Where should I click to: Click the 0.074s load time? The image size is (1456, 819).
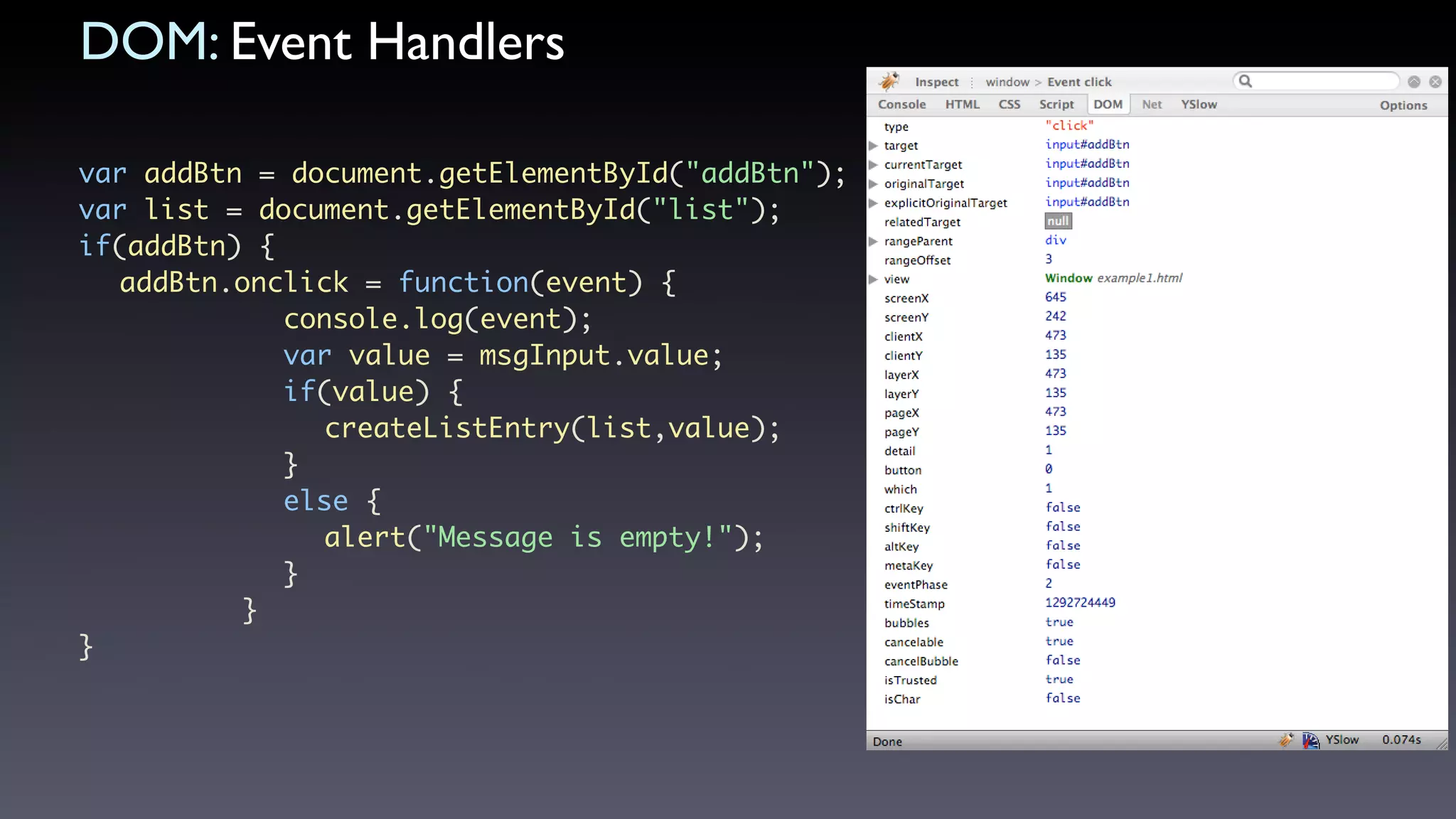(x=1401, y=740)
